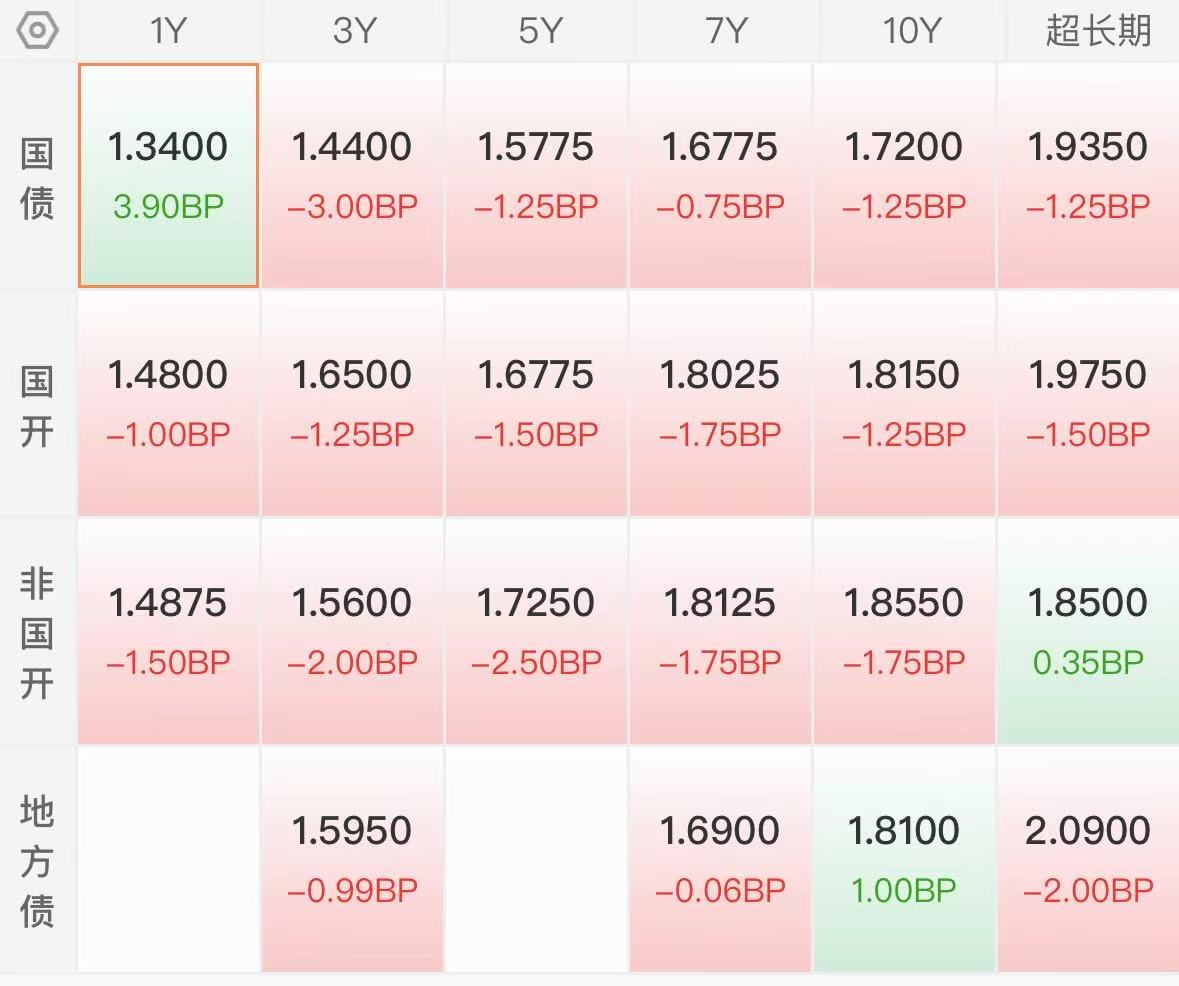Open the 地方债 row label
The height and width of the screenshot is (986, 1179).
click(37, 862)
